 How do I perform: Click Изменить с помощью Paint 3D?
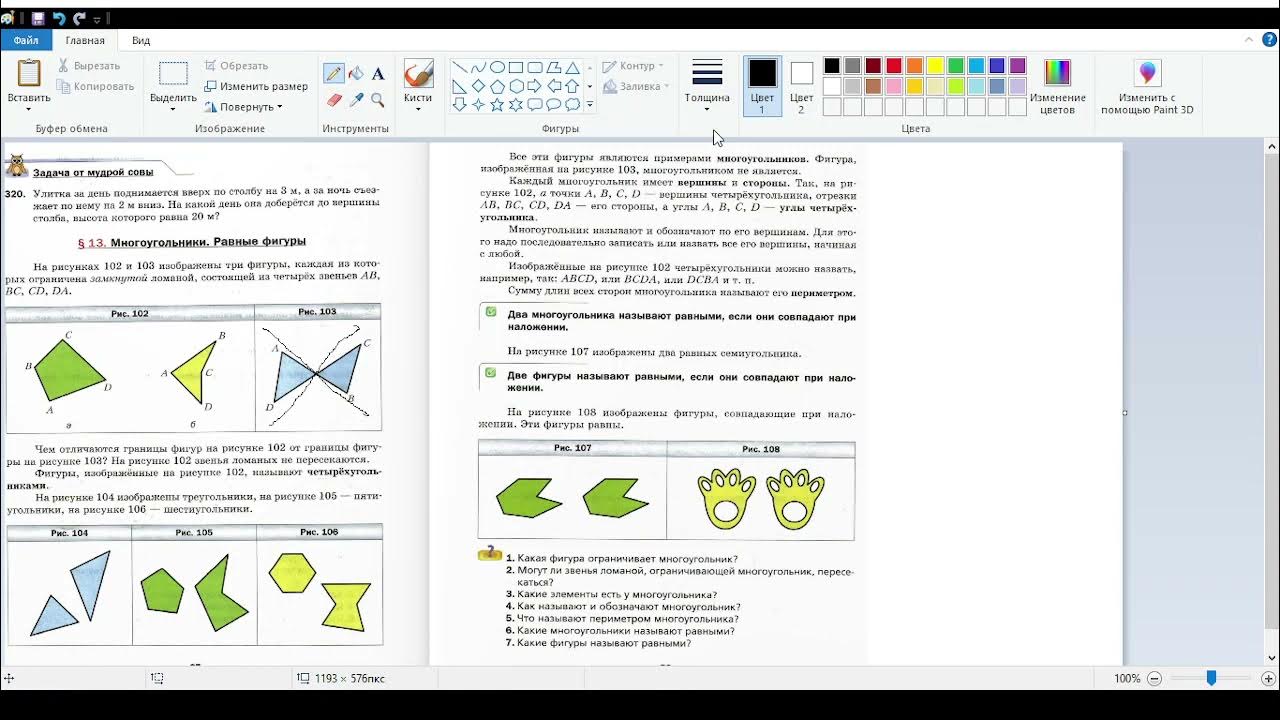(1147, 86)
